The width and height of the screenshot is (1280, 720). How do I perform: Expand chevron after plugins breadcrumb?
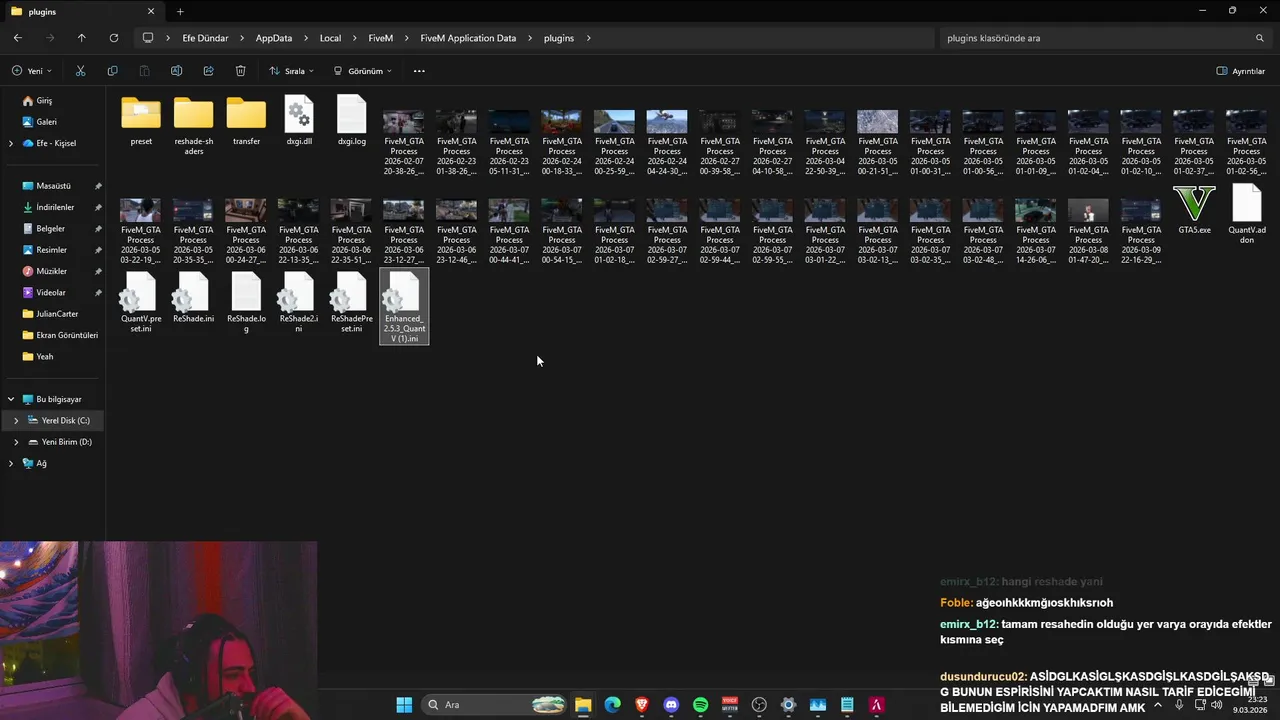click(589, 38)
